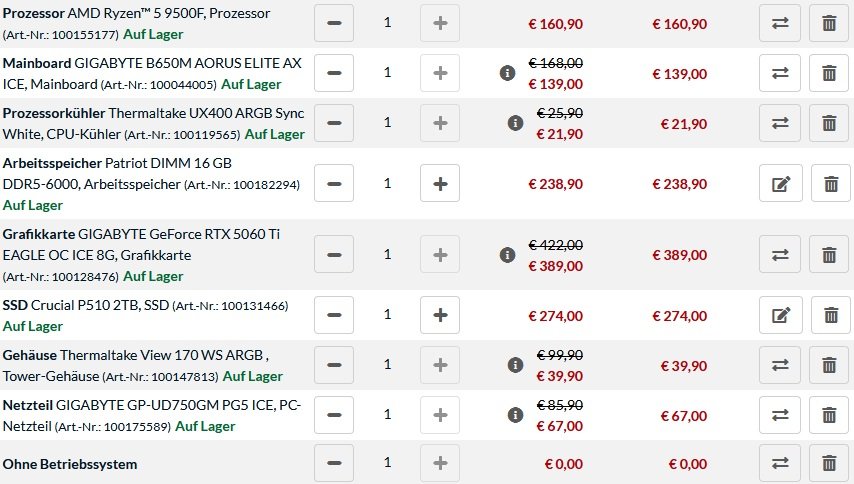Viewport: 854px width, 484px height.
Task: Show discount info for Thermaltake UX400 cooler
Action: 515,123
